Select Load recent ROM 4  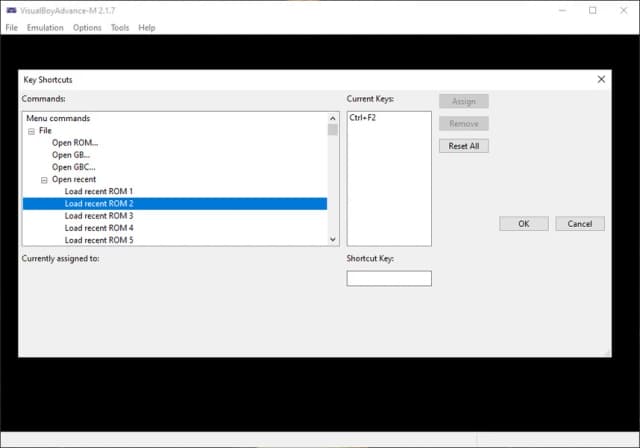click(99, 228)
